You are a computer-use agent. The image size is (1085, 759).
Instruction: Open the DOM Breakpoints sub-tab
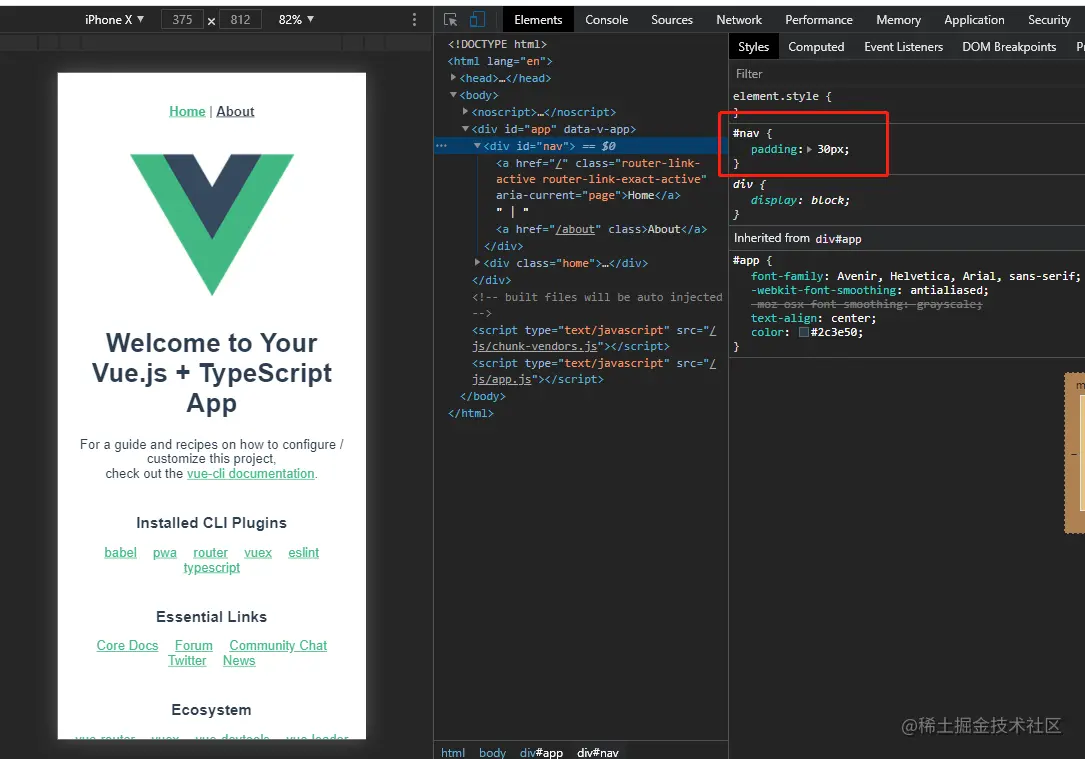click(1008, 47)
